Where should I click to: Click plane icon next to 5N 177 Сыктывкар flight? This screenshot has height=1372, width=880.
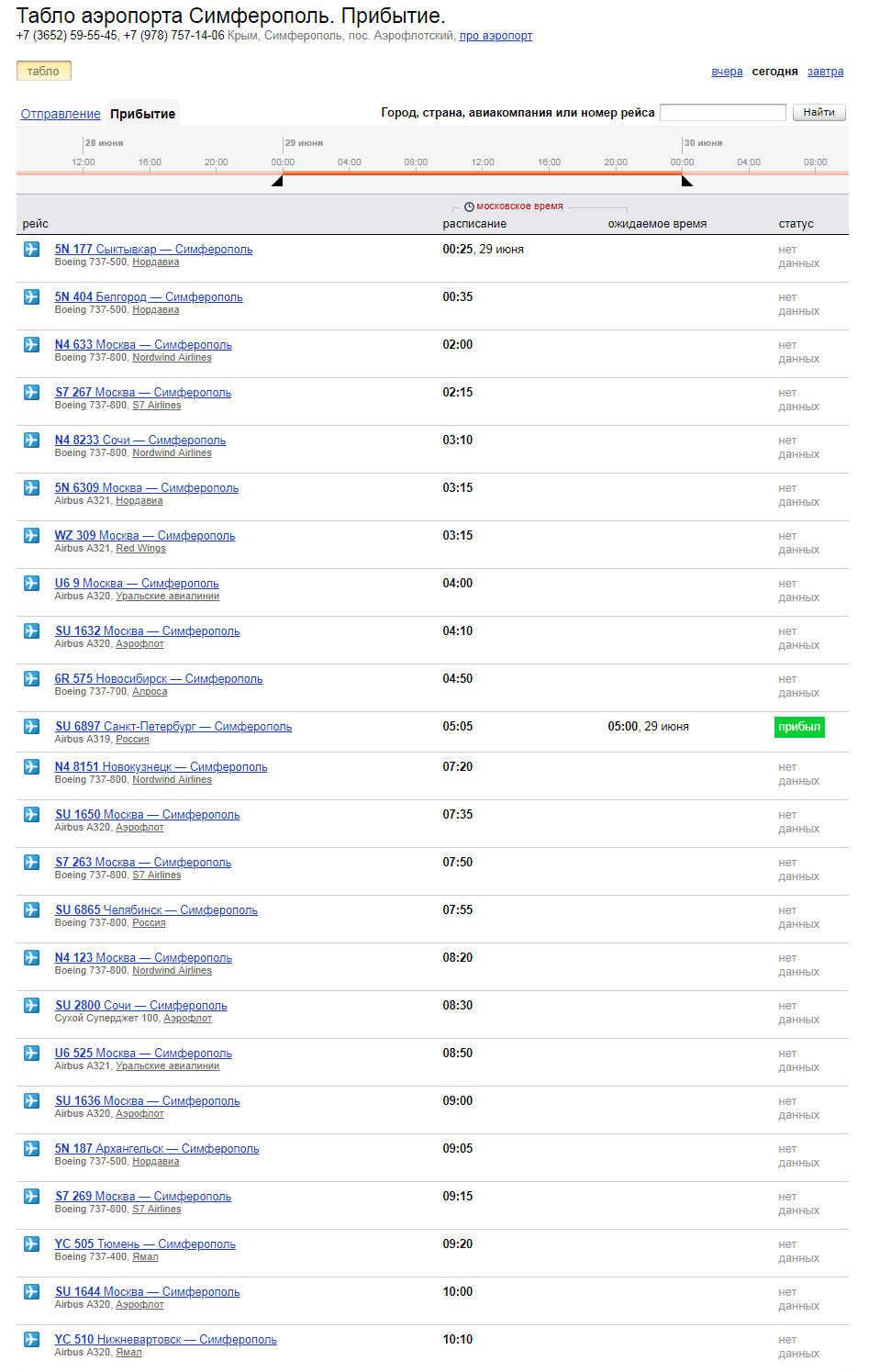click(32, 249)
